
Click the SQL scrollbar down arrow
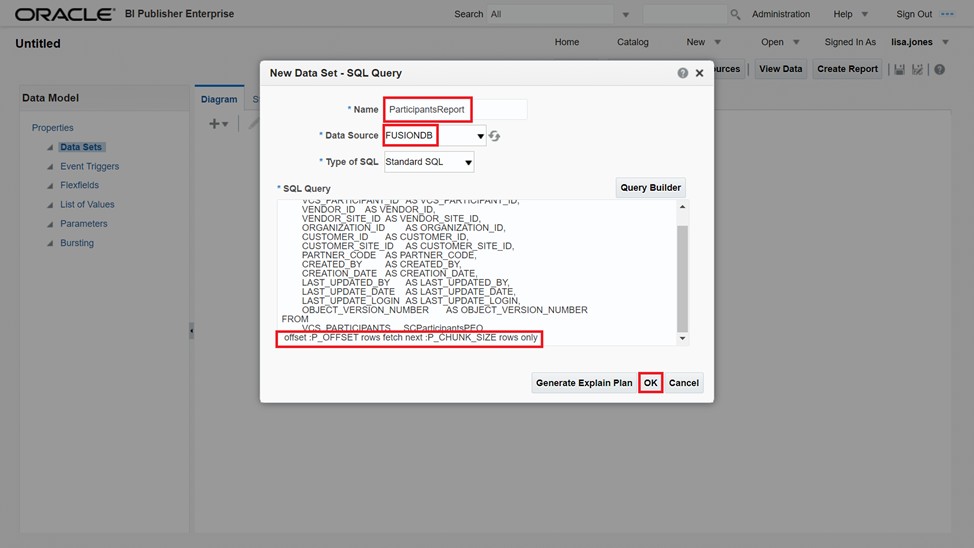pos(683,339)
